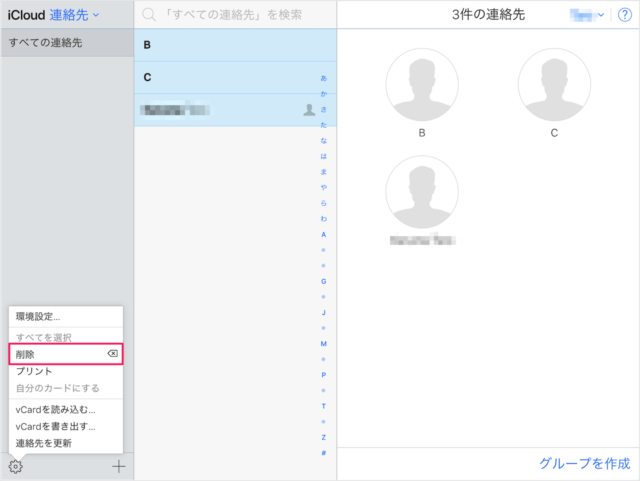
Task: Select プリント menu option
Action: [34, 371]
